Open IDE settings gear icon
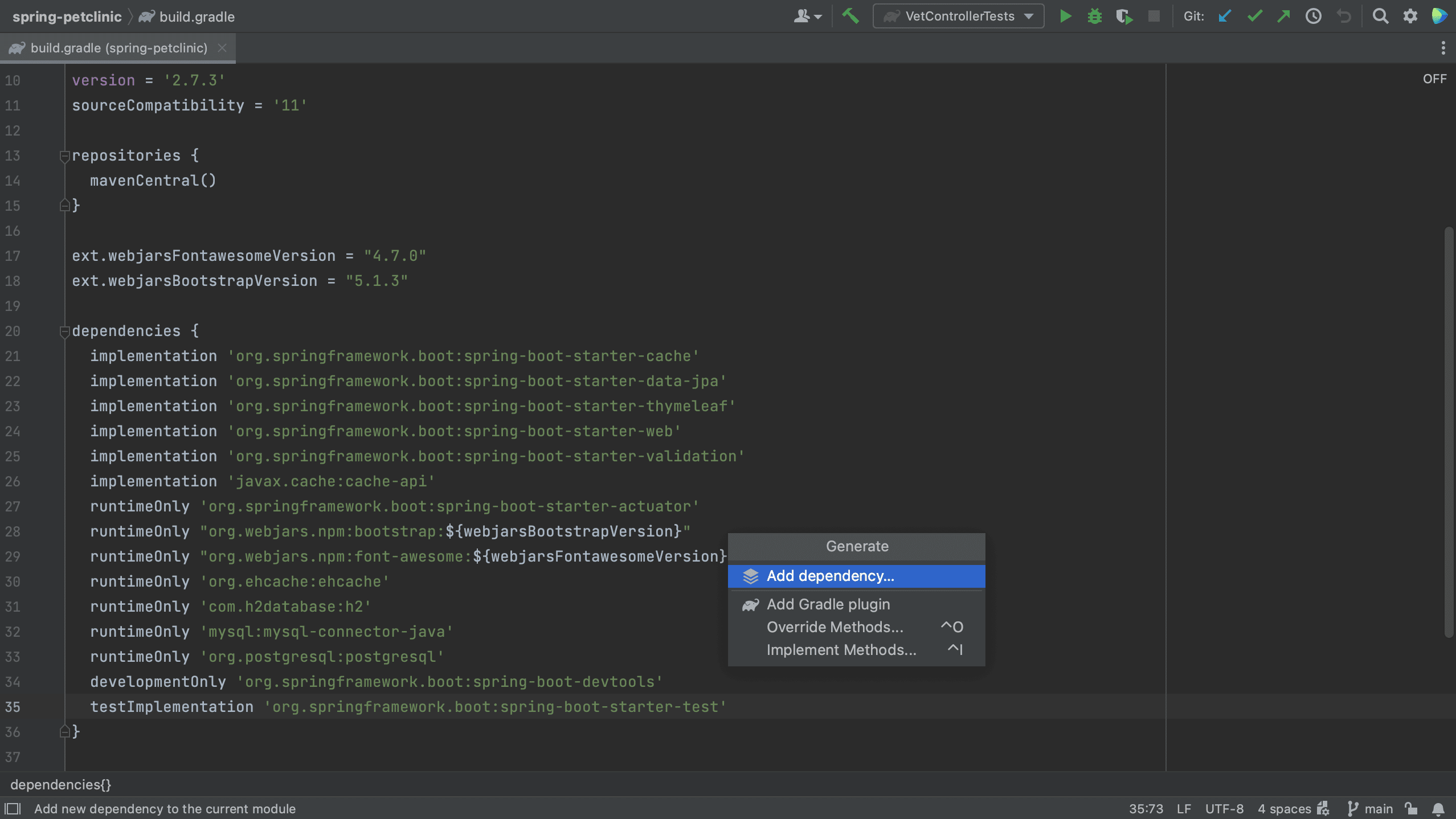 pos(1410,16)
